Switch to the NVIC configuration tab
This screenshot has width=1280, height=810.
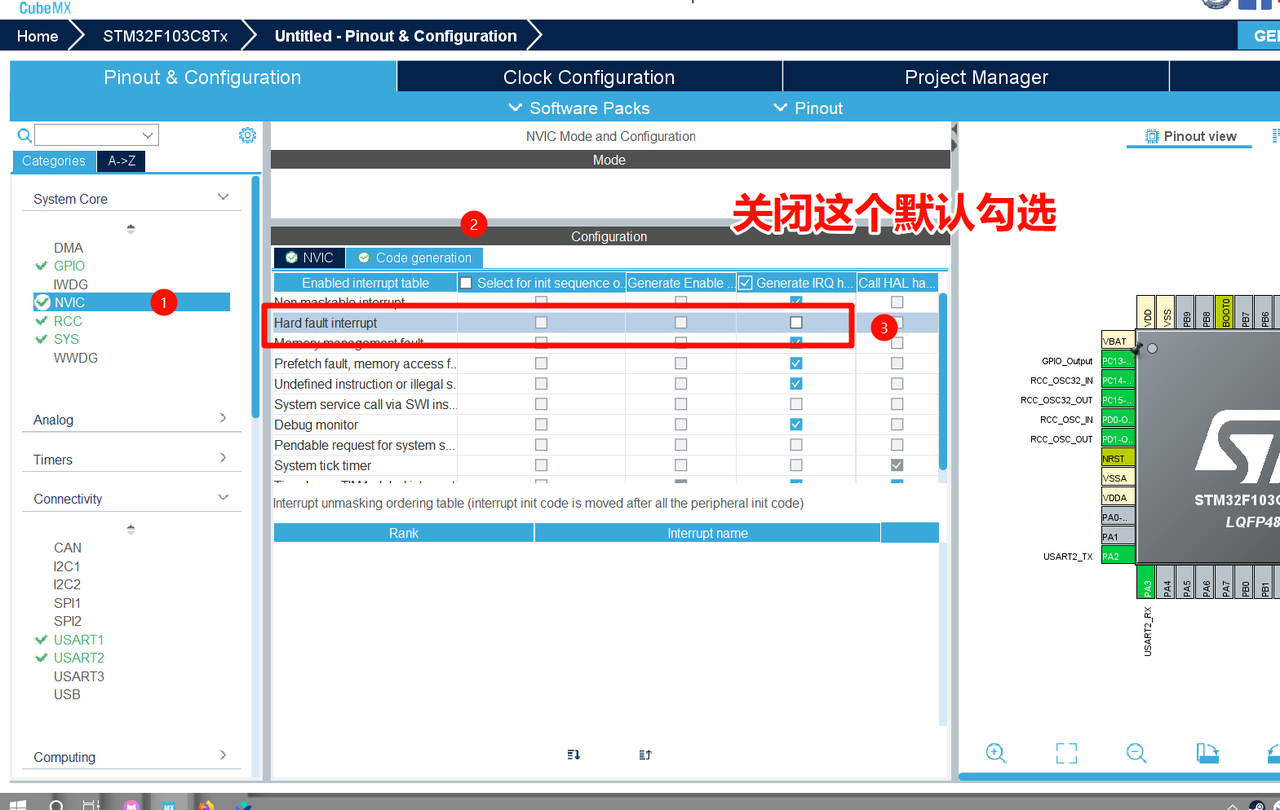[309, 258]
